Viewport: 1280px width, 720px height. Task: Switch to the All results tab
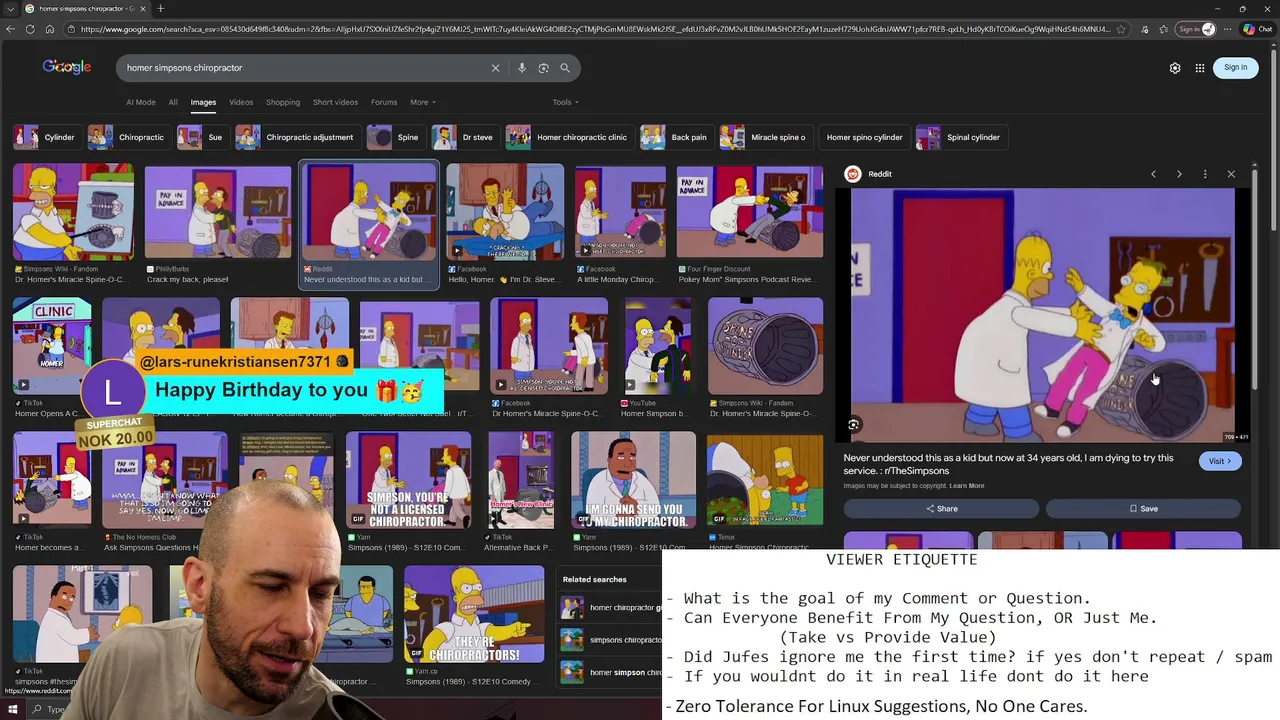click(x=173, y=102)
